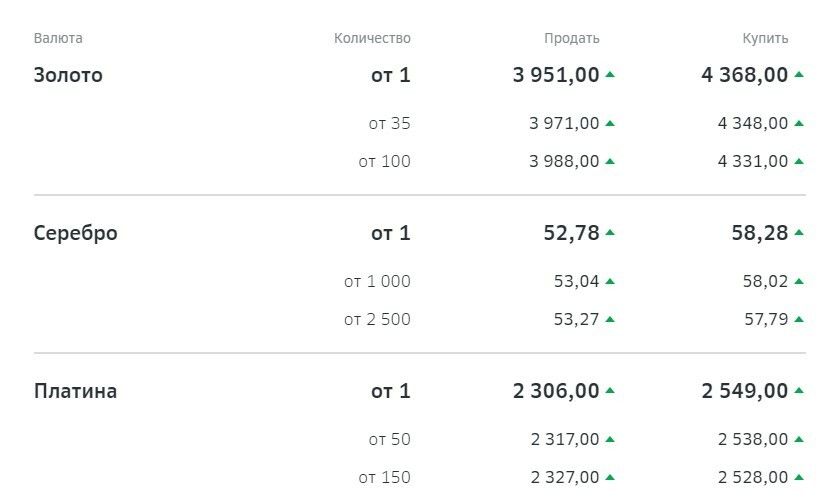The height and width of the screenshot is (504, 836).
Task: Click the Продать column header
Action: pyautogui.click(x=571, y=38)
